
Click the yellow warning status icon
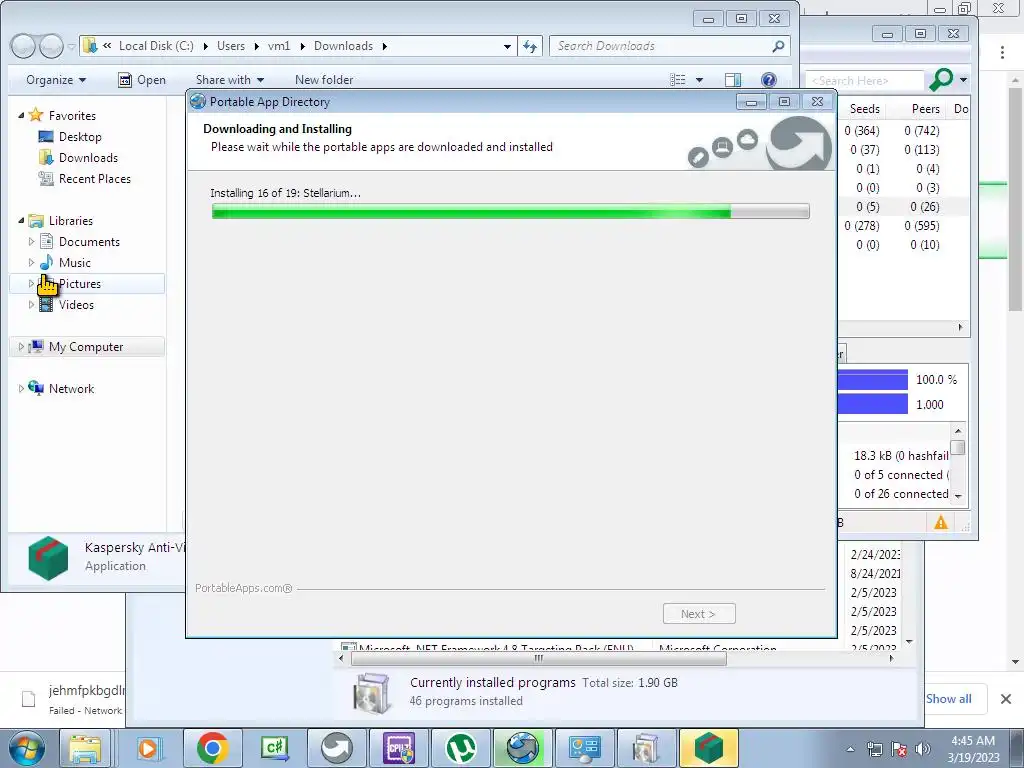pyautogui.click(x=940, y=522)
